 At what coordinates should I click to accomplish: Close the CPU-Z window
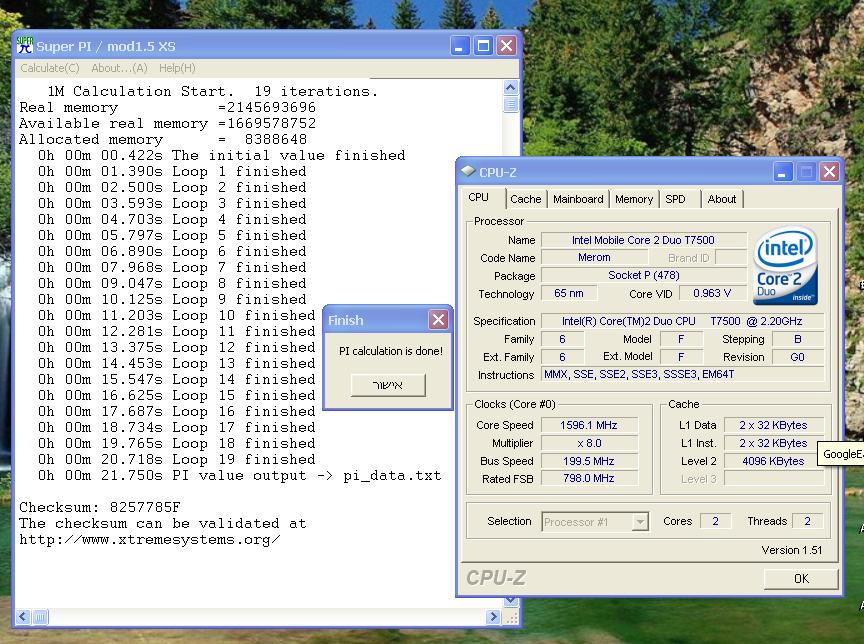[x=830, y=172]
